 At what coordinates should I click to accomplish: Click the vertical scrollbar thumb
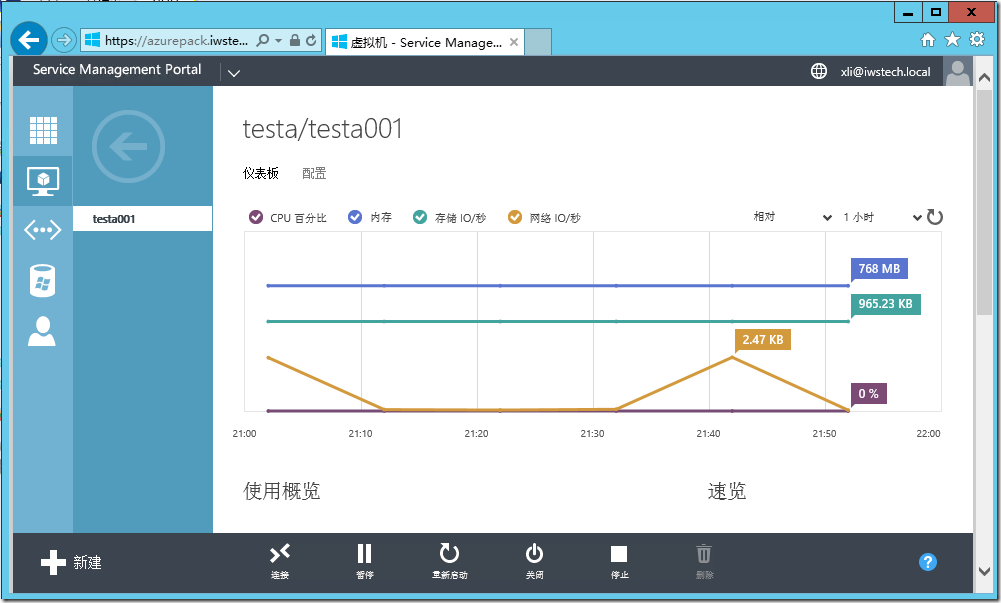984,202
